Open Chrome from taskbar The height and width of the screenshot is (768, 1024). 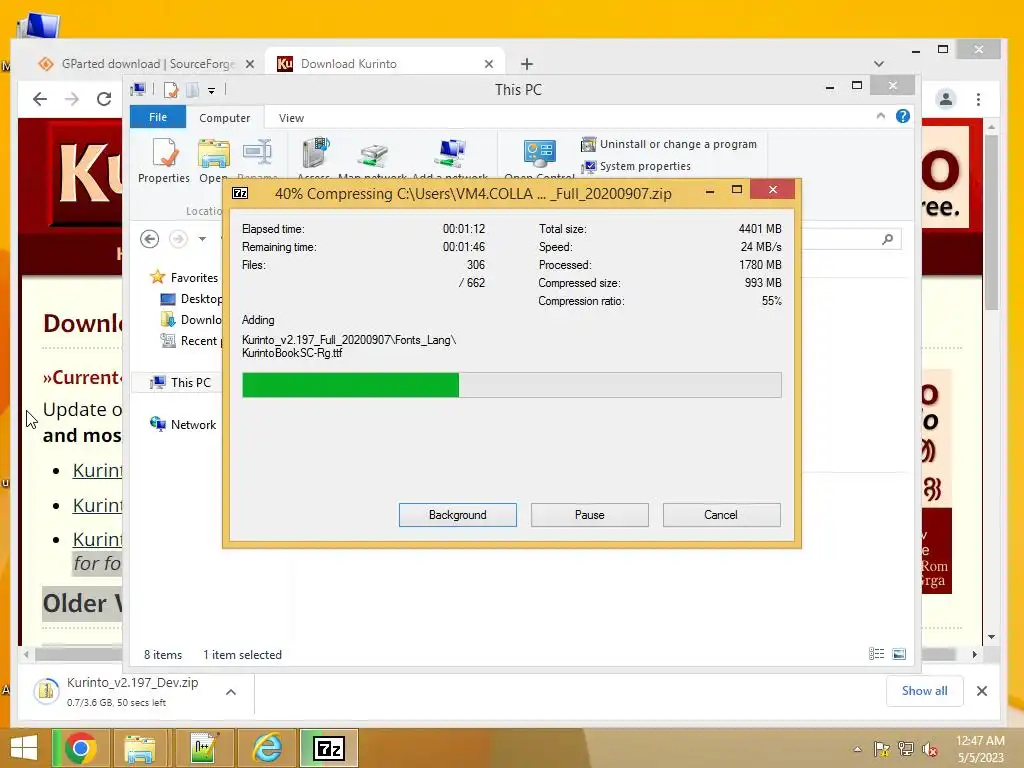click(x=80, y=748)
